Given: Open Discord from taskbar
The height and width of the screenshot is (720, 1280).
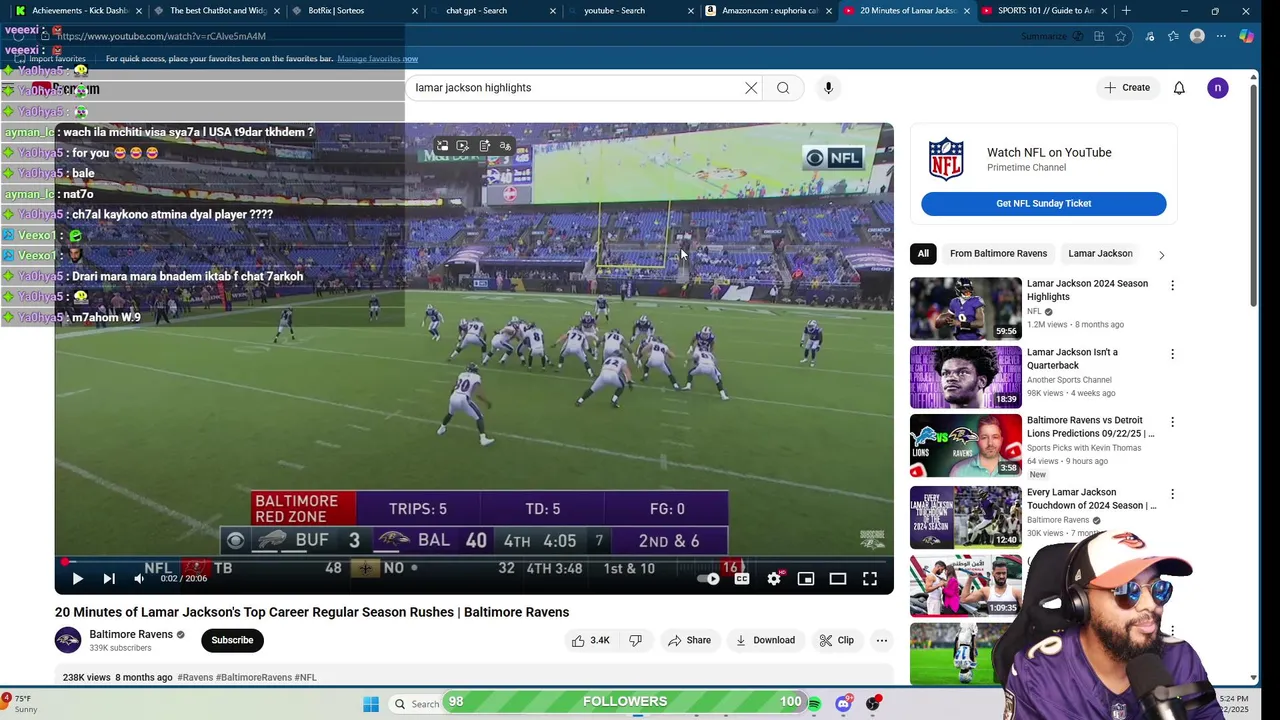Looking at the screenshot, I should tap(843, 704).
